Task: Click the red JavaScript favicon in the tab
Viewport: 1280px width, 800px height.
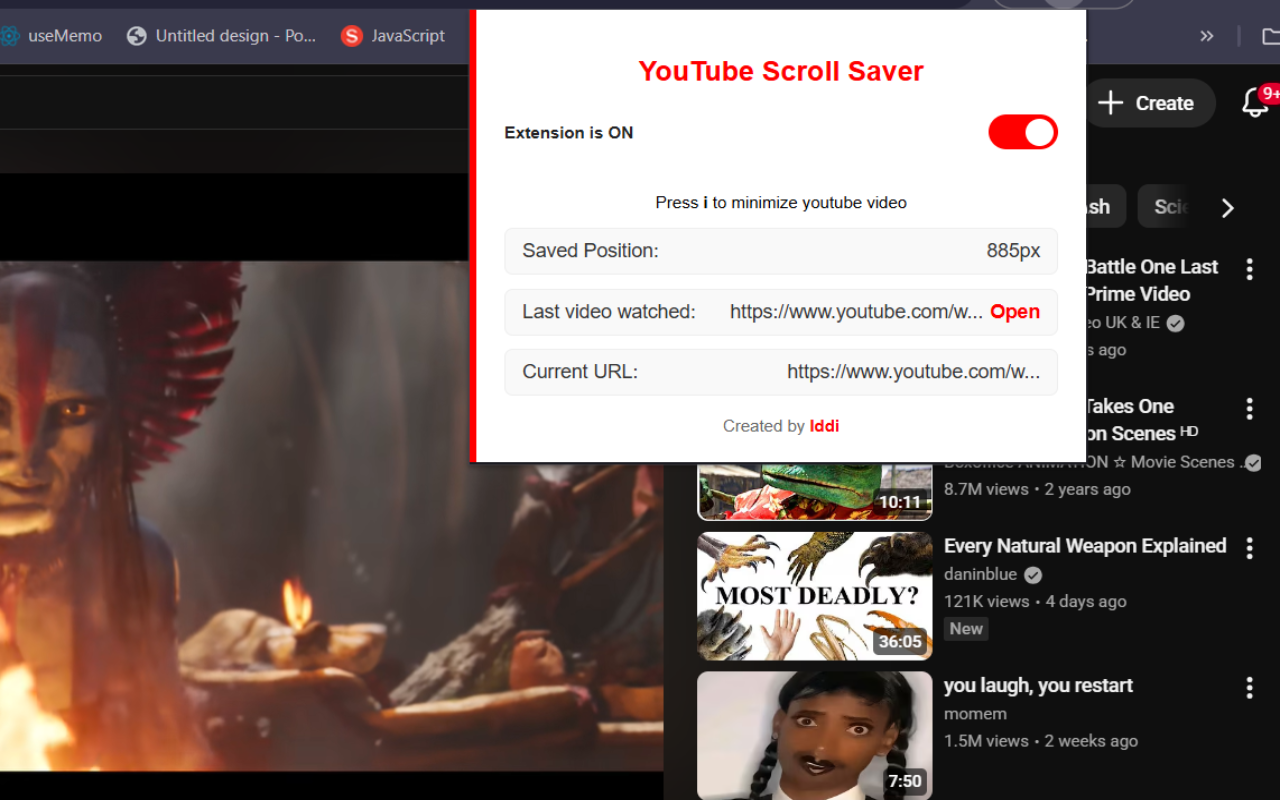Action: [352, 35]
